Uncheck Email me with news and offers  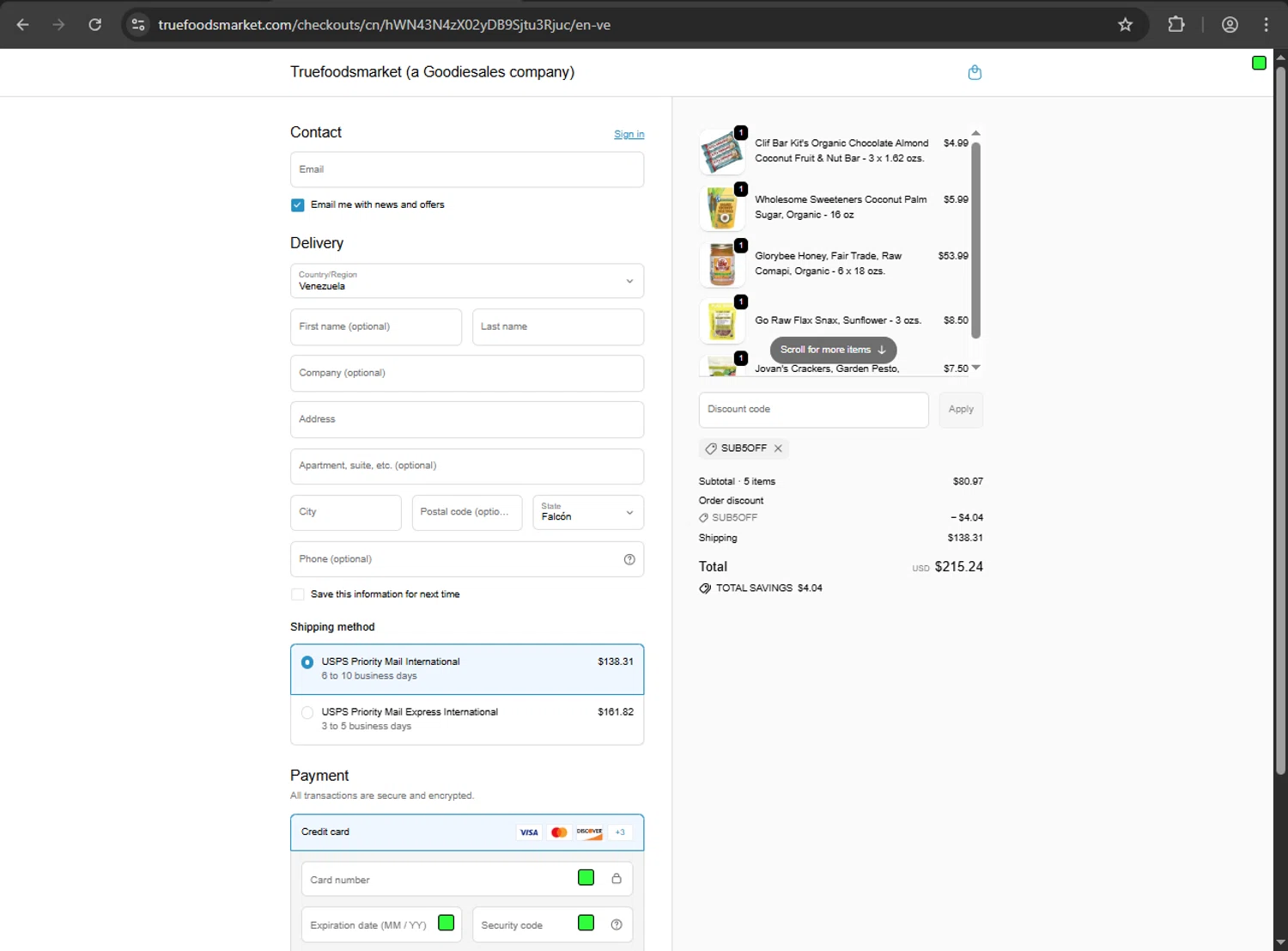coord(298,205)
